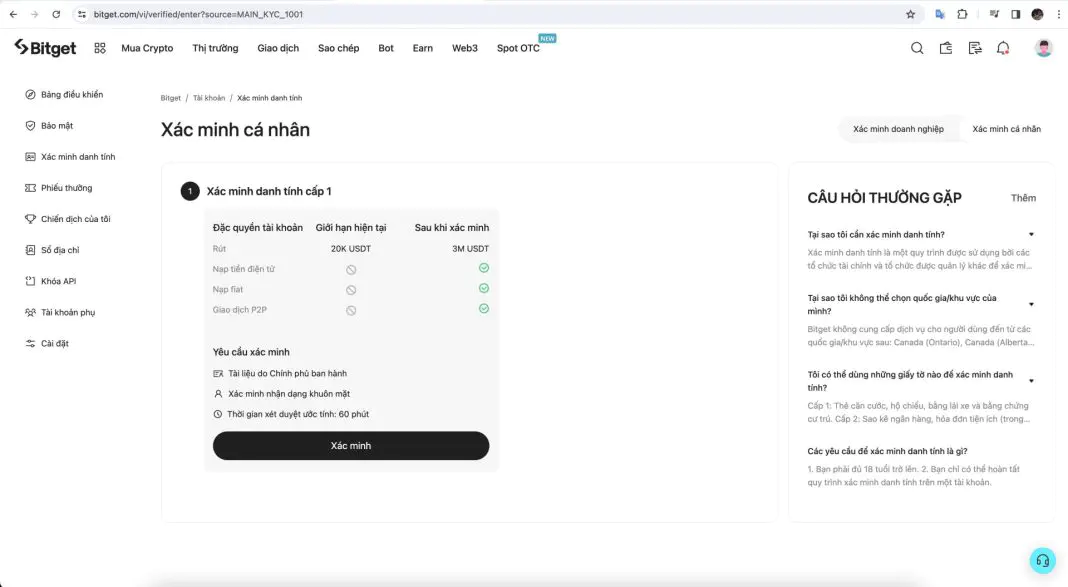Click the Nạp tiền điện tử green checkmark

(484, 268)
